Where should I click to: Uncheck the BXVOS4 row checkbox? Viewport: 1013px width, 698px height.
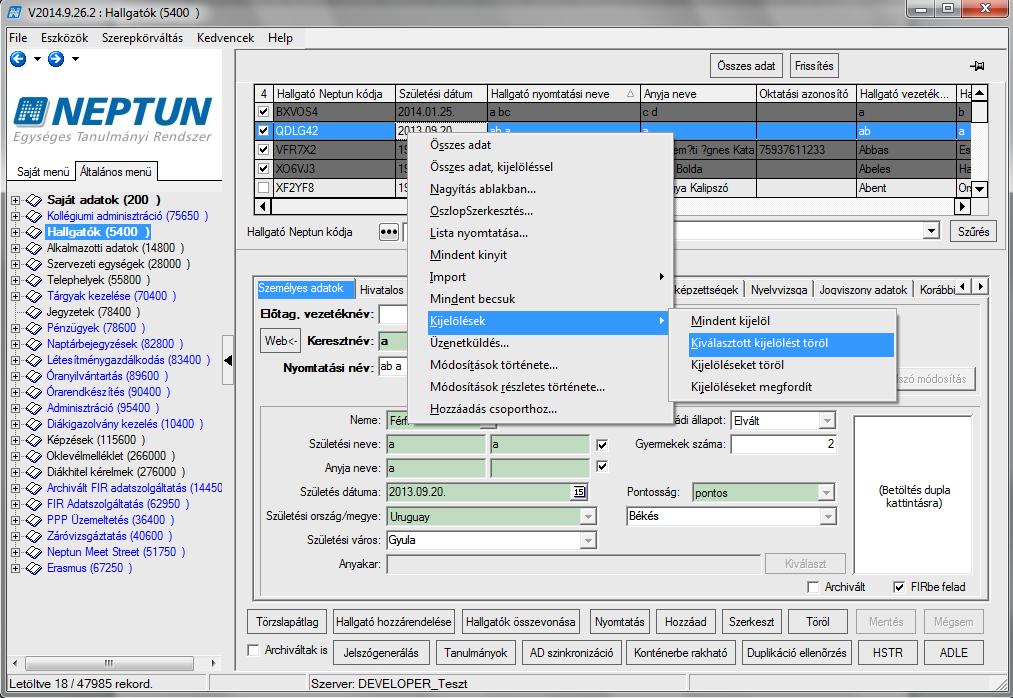click(263, 112)
